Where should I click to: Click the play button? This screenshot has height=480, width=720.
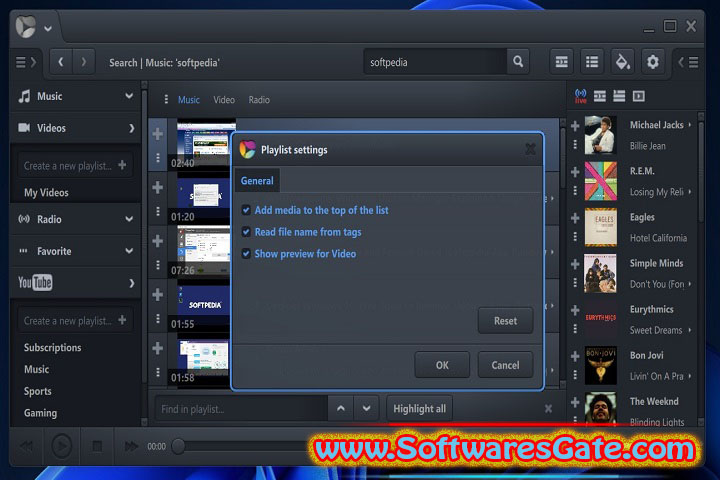[x=62, y=446]
